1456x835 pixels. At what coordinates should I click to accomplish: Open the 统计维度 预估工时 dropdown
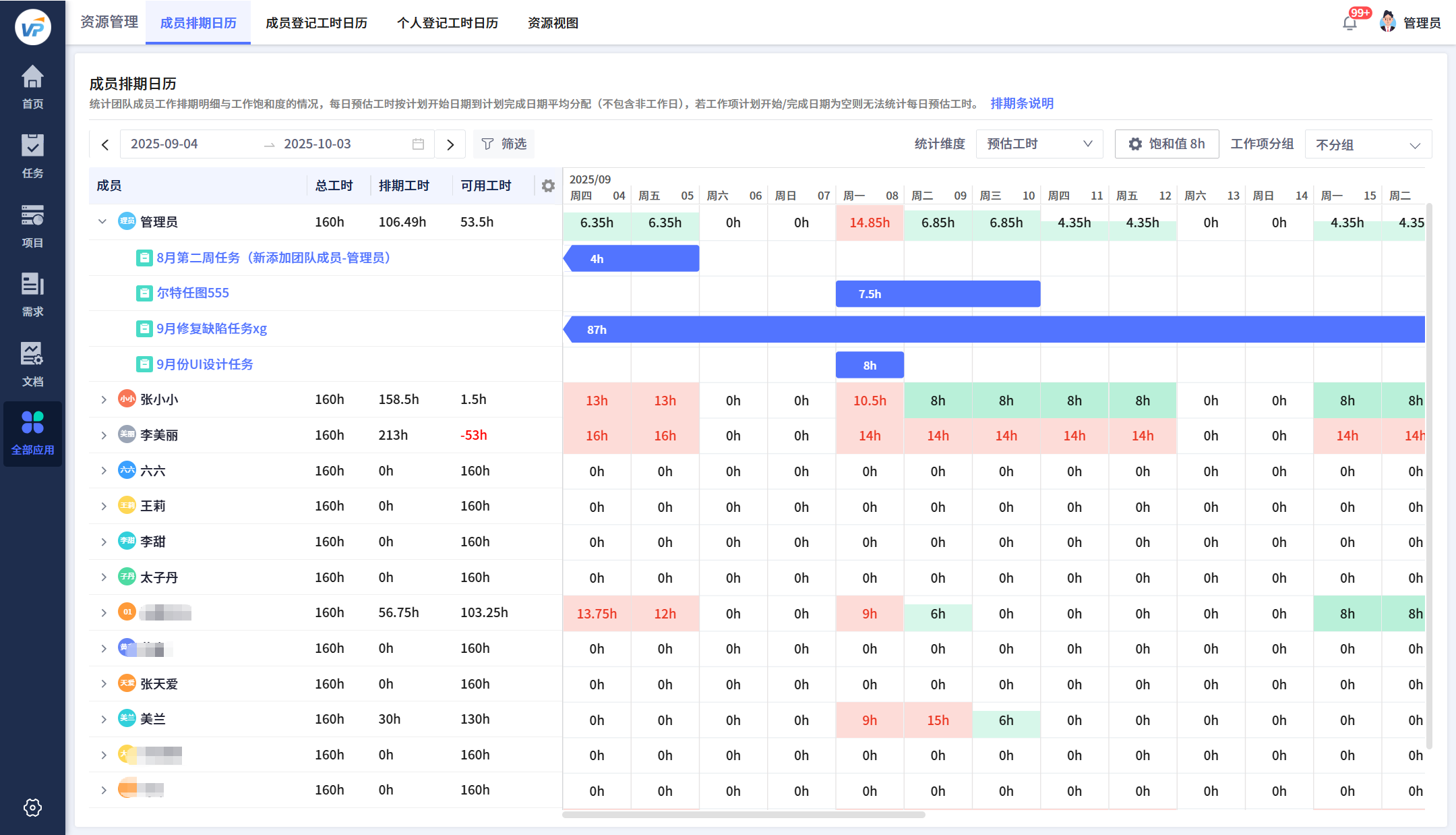click(x=1039, y=144)
